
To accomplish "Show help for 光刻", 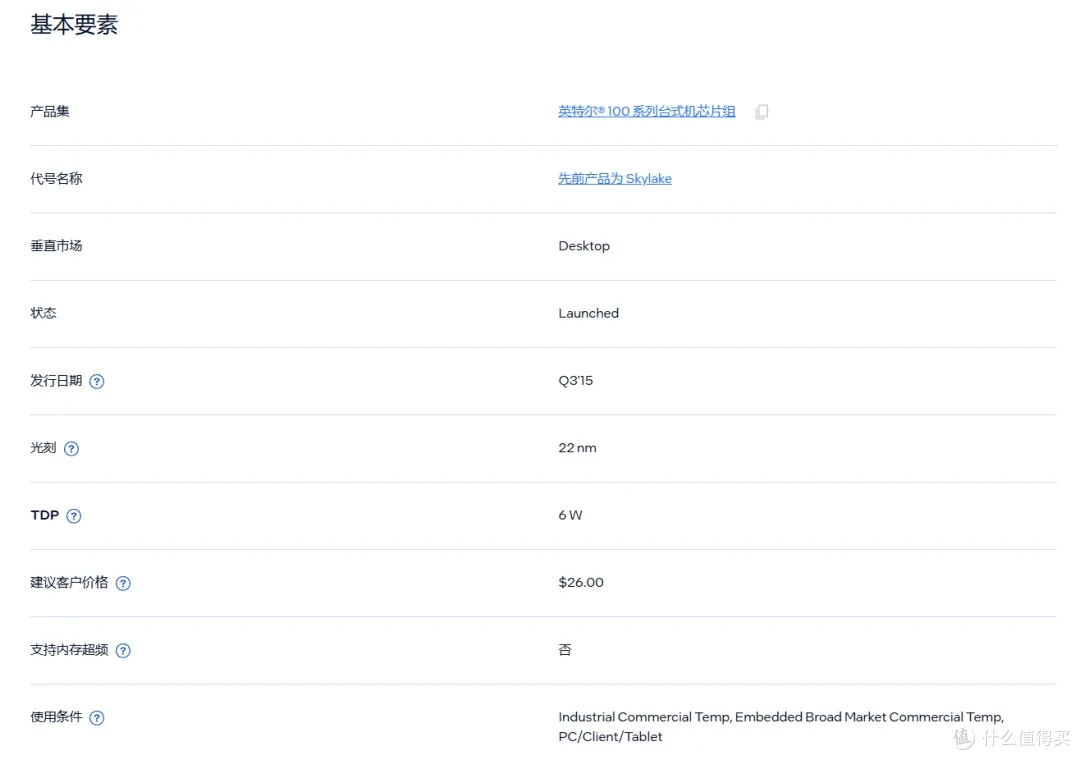I will coord(72,449).
